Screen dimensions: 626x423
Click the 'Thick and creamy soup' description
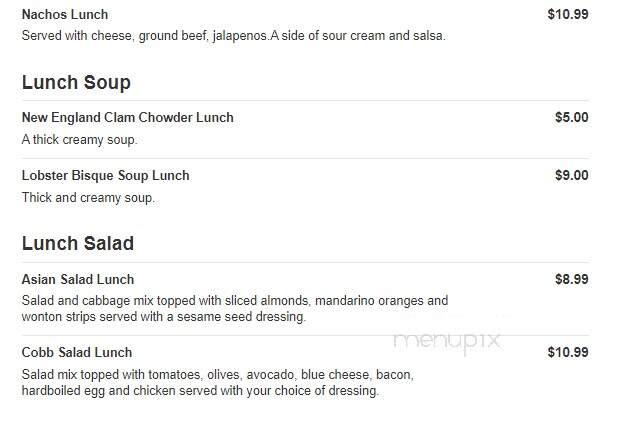(x=88, y=198)
